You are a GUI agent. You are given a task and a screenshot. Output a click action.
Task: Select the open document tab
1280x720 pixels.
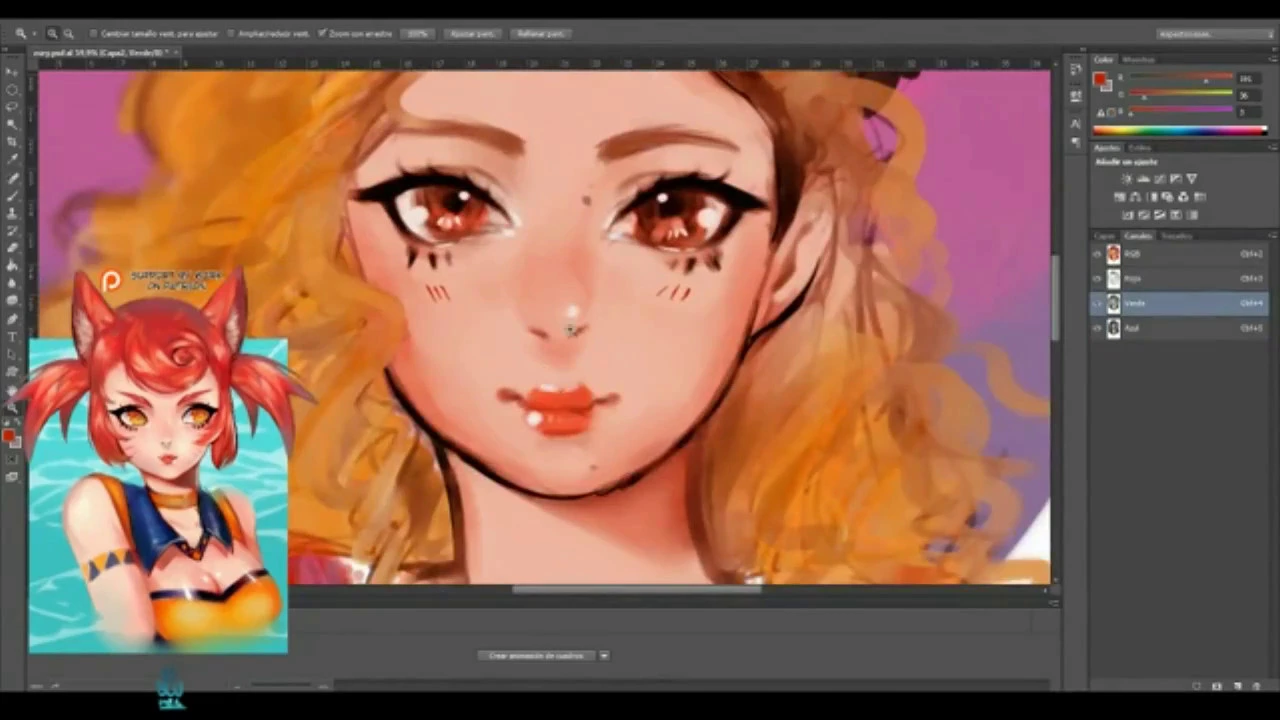tap(104, 52)
